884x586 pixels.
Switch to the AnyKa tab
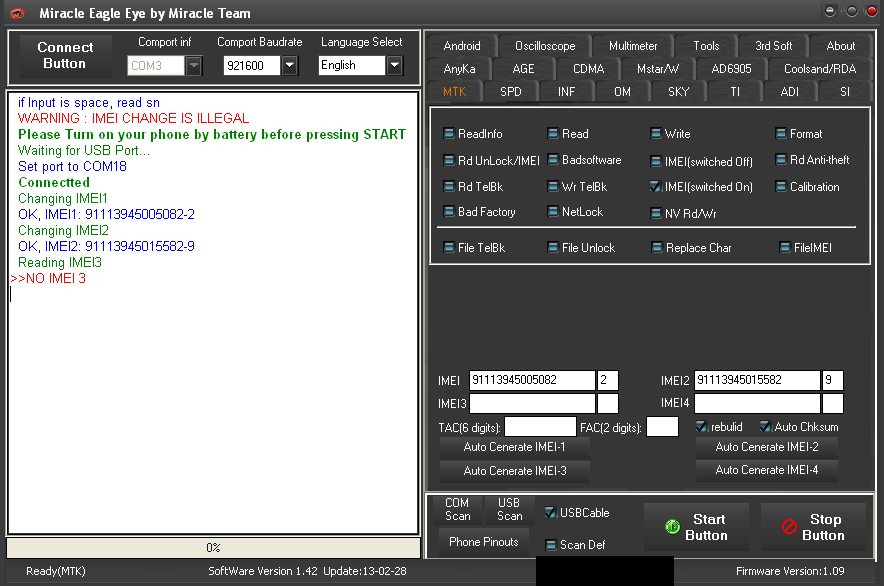click(x=459, y=69)
